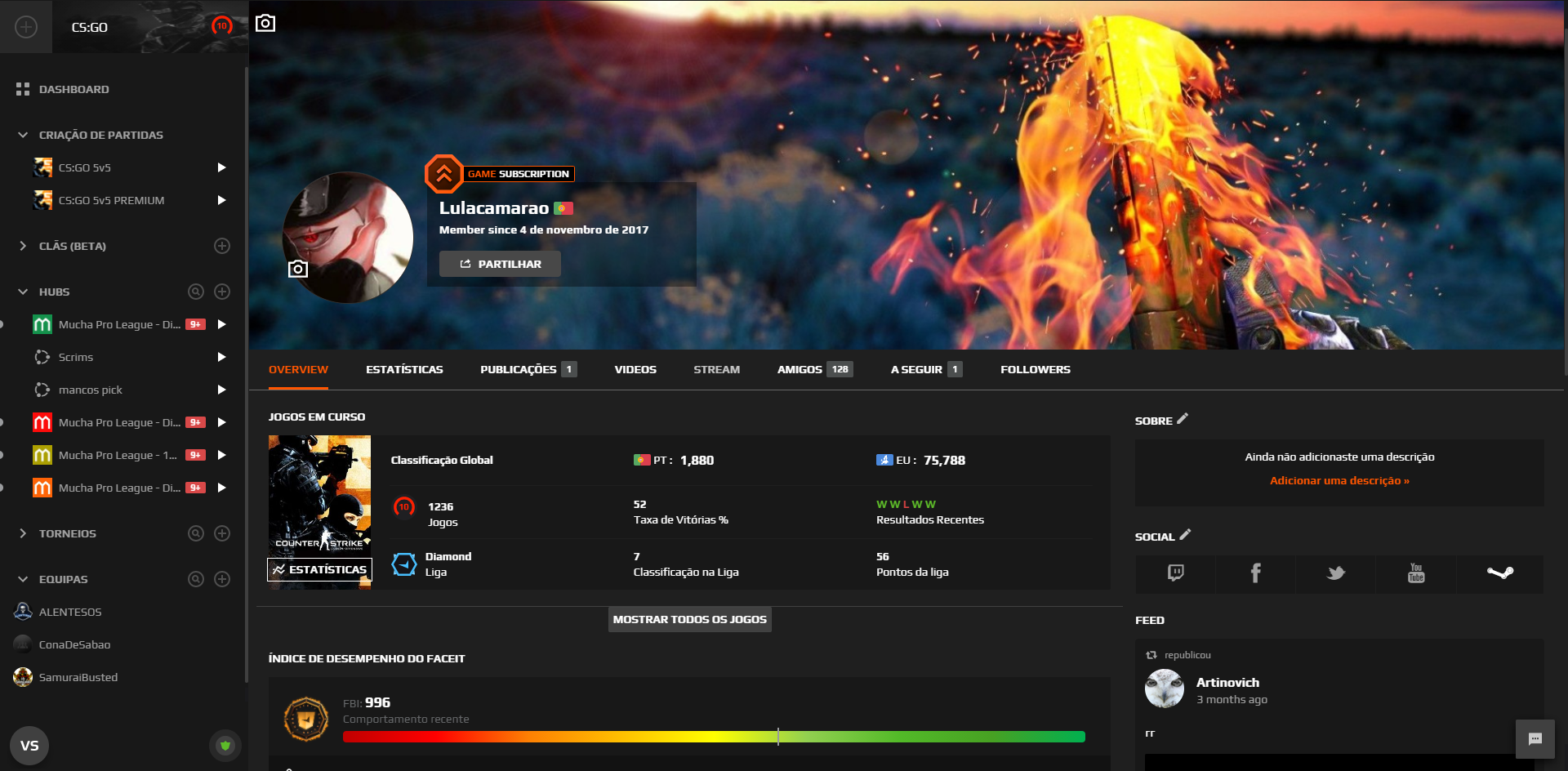Select the CS:GO game tab

[150, 27]
